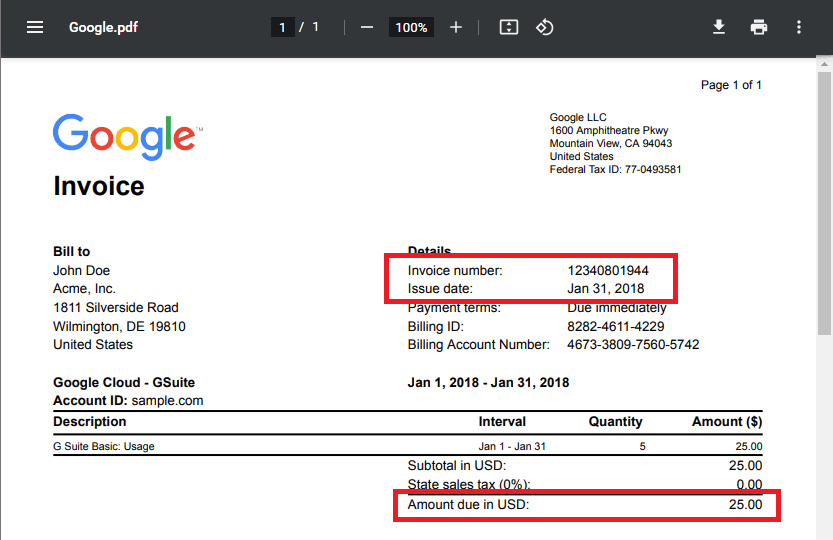The height and width of the screenshot is (540, 833).
Task: Click the invoice number 12340801944
Action: point(607,271)
